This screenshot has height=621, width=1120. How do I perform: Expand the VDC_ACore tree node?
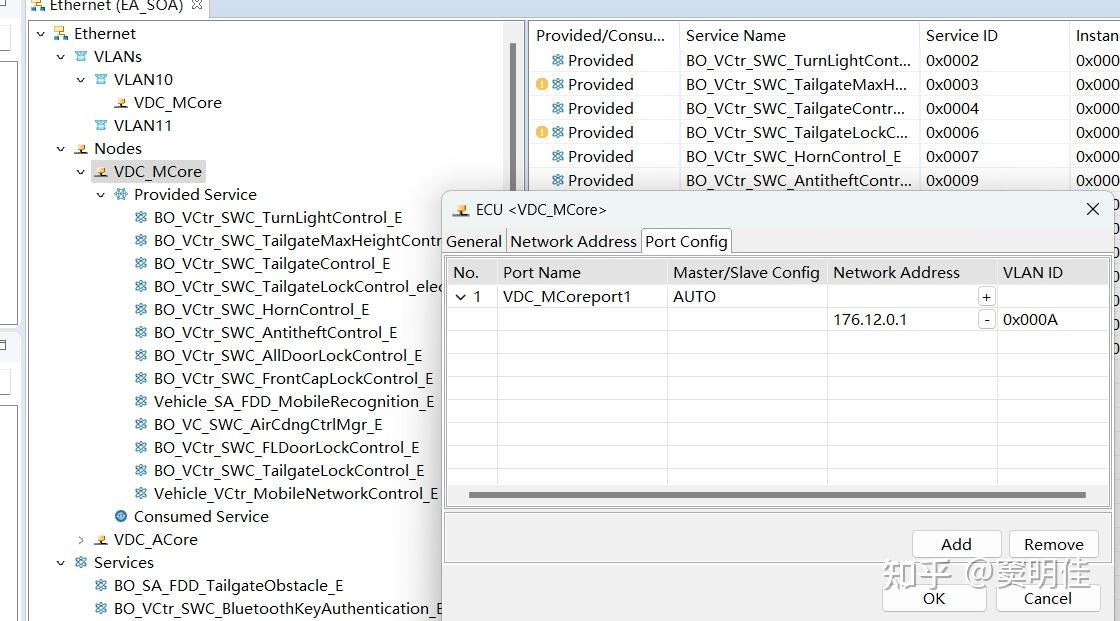coord(80,540)
